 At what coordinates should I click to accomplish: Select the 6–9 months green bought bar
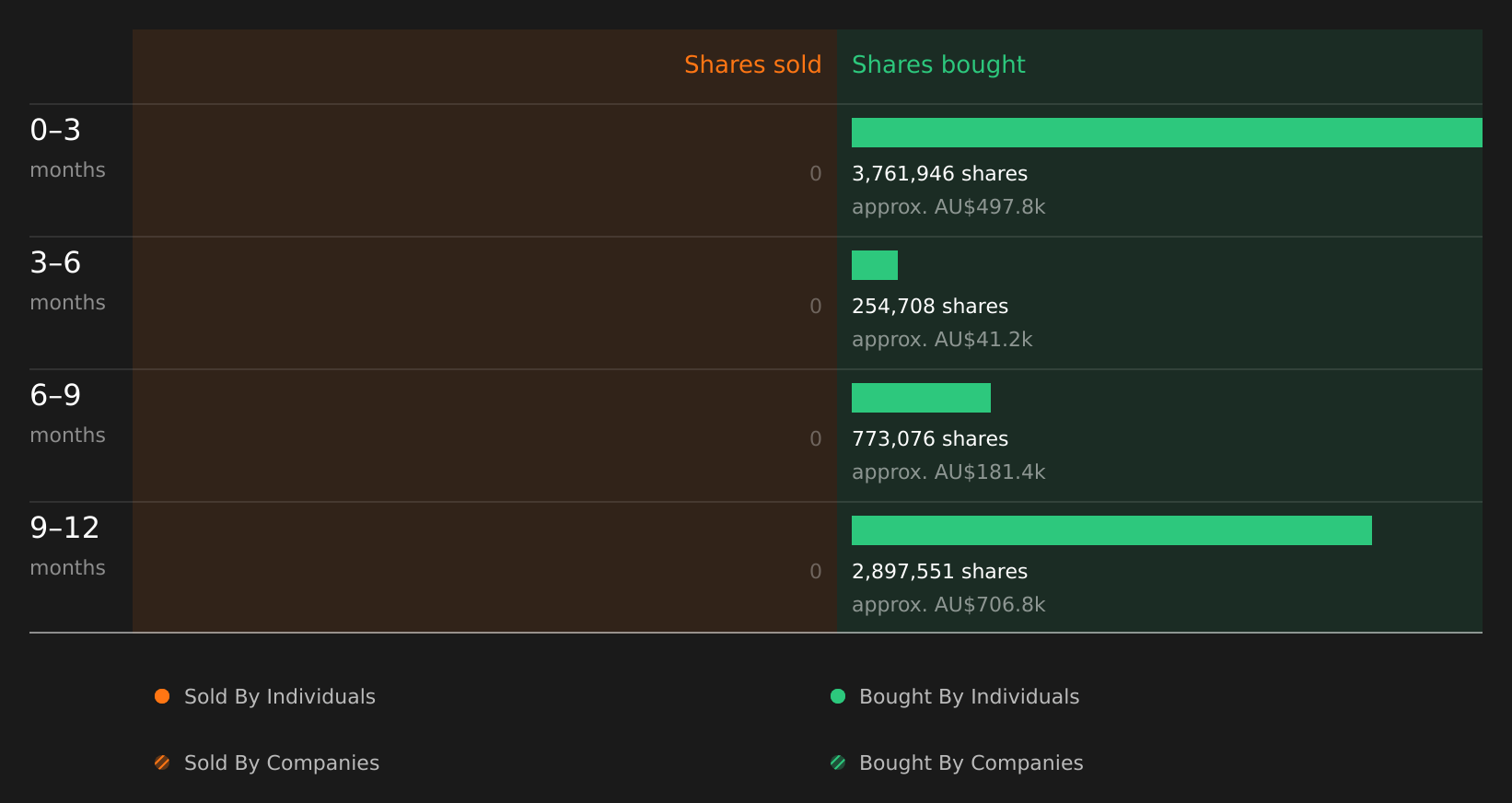point(921,398)
